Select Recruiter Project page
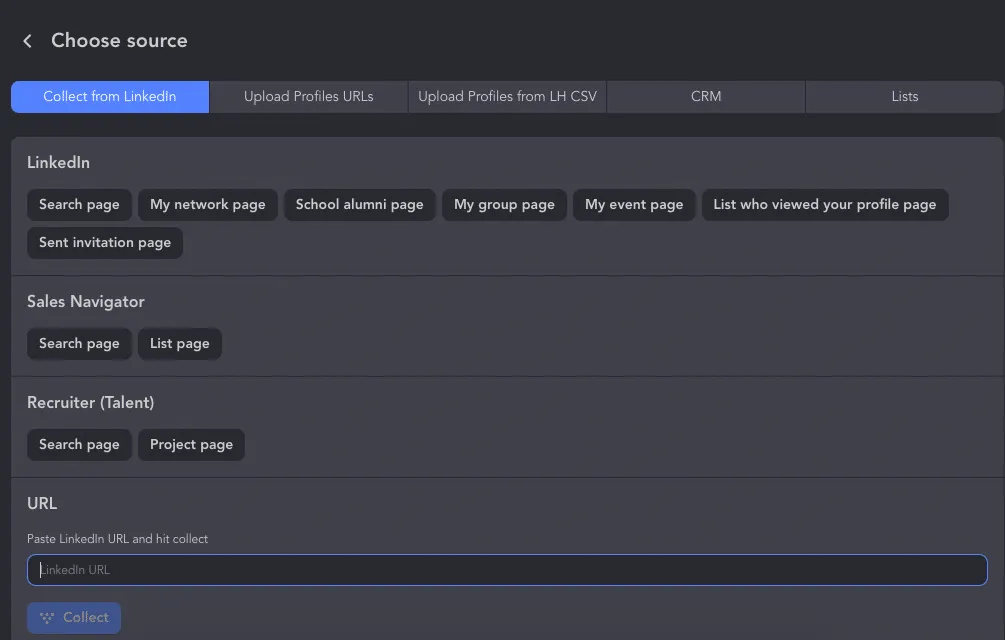The image size is (1005, 640). 191,445
